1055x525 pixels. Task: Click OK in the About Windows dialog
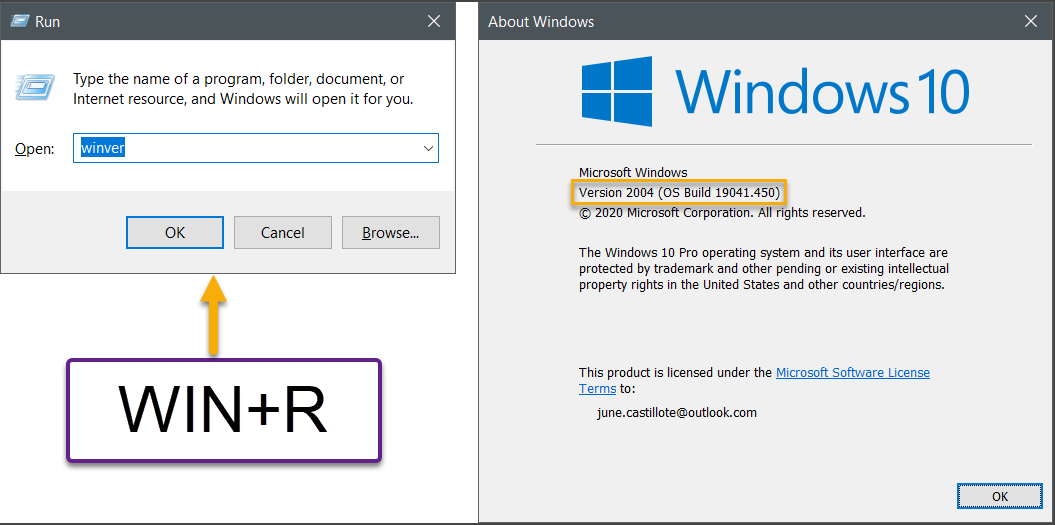coord(1000,496)
